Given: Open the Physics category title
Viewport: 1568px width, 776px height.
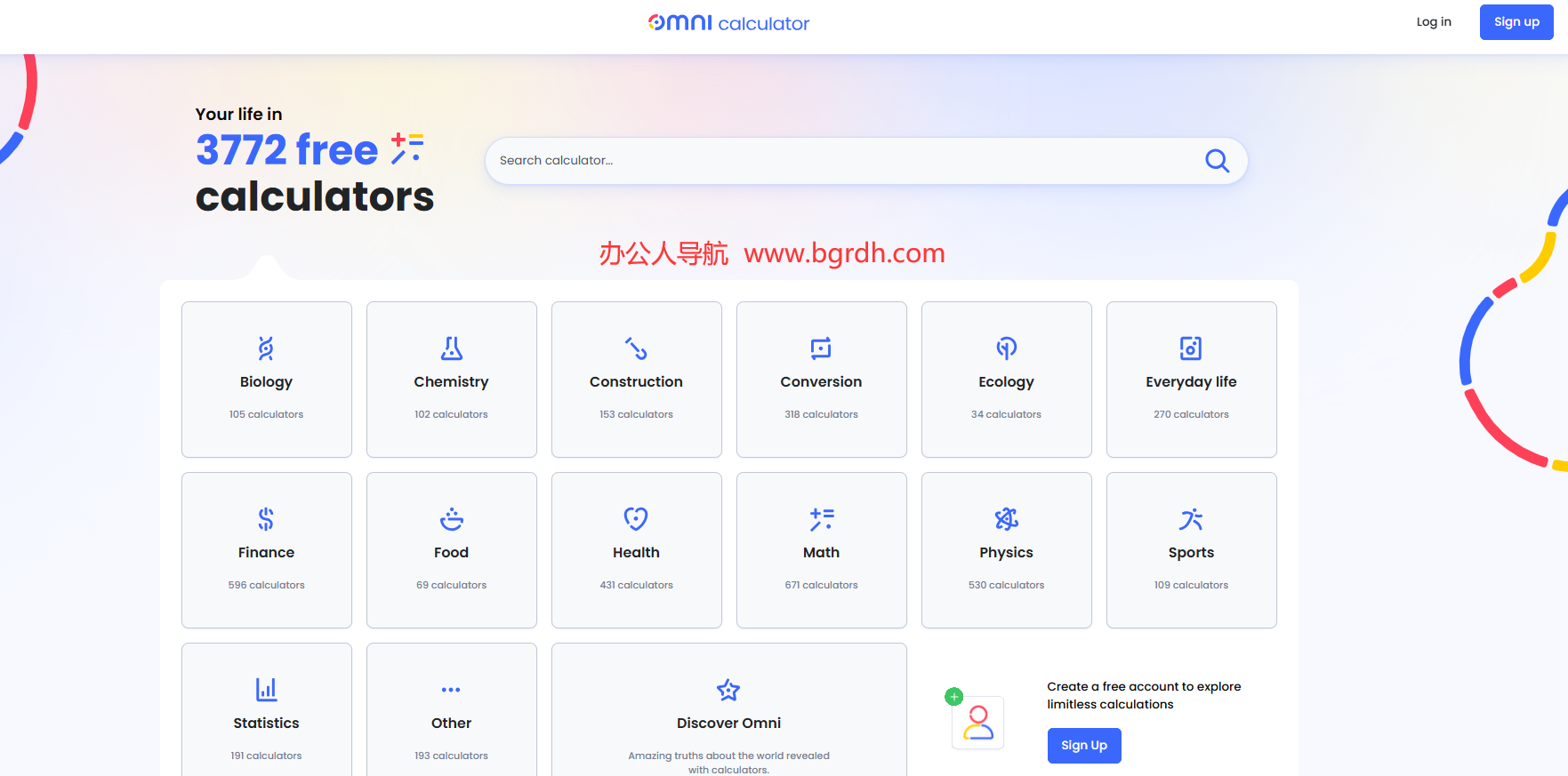Looking at the screenshot, I should click(x=1006, y=553).
